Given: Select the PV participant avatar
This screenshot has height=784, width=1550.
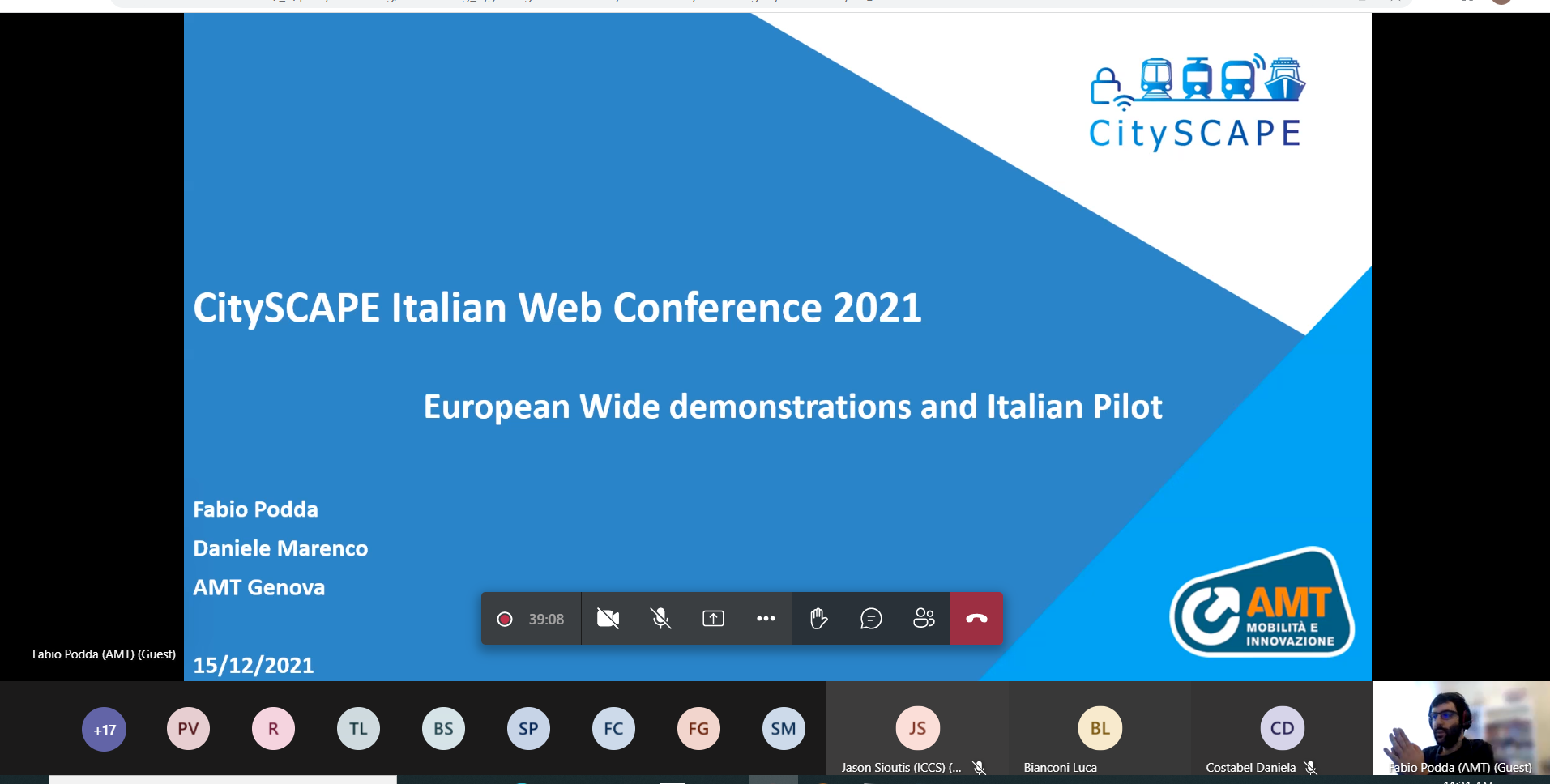Looking at the screenshot, I should pyautogui.click(x=188, y=729).
